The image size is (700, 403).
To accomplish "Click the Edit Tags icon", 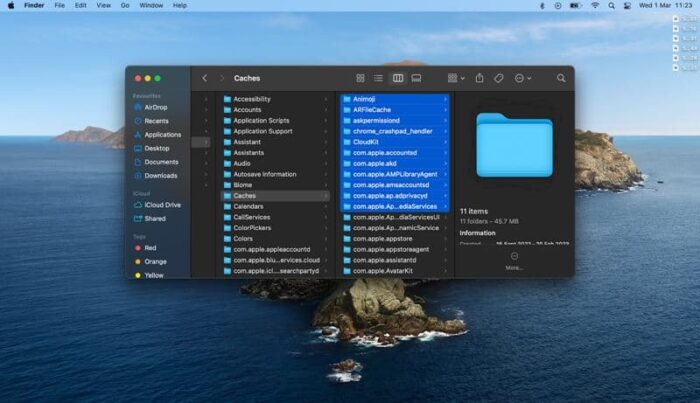I will click(x=499, y=78).
